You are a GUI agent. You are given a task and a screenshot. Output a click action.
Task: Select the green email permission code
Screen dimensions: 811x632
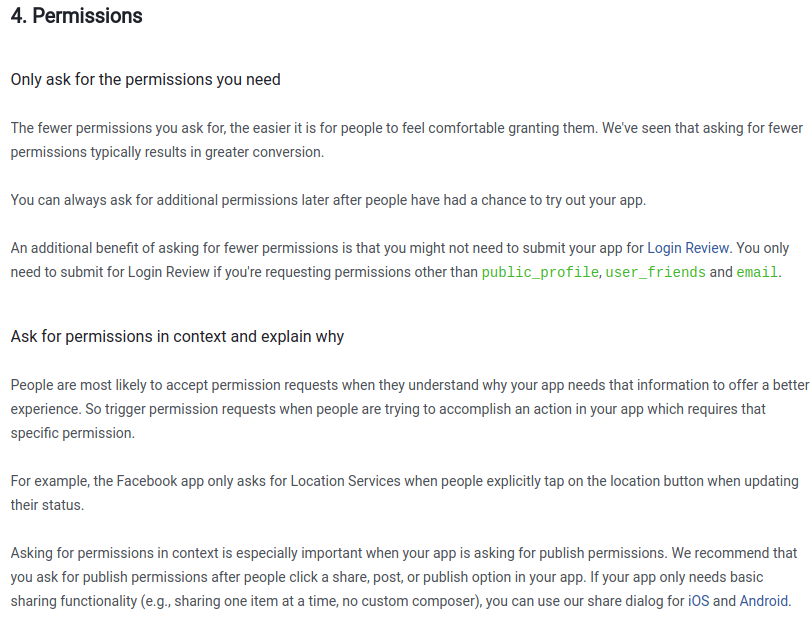click(x=757, y=272)
